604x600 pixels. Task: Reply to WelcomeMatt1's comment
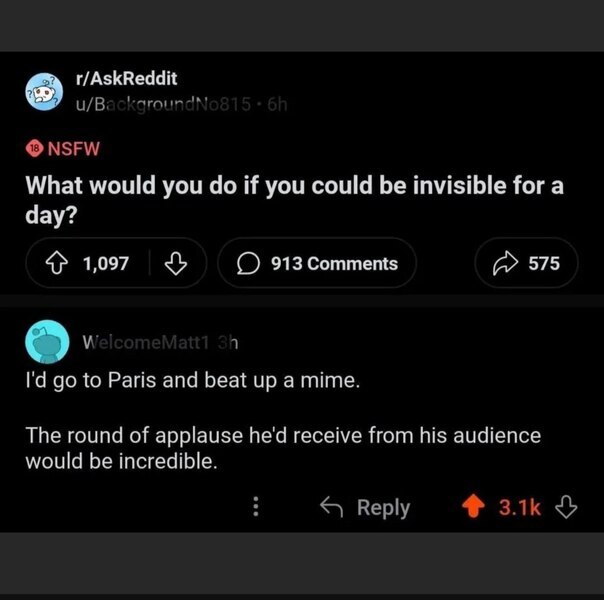click(x=365, y=507)
